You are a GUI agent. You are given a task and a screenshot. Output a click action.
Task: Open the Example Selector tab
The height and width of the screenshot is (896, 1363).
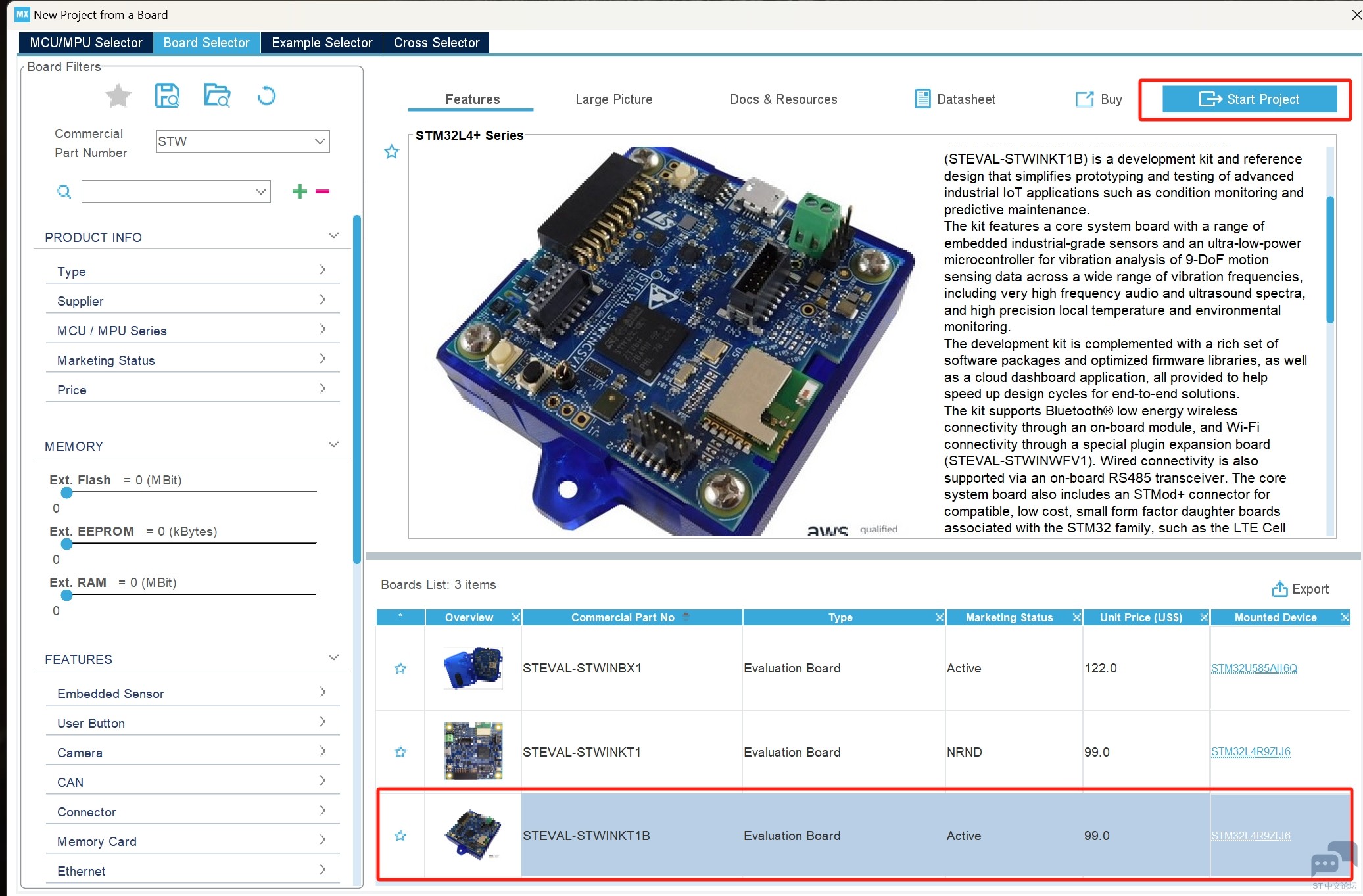[x=322, y=43]
